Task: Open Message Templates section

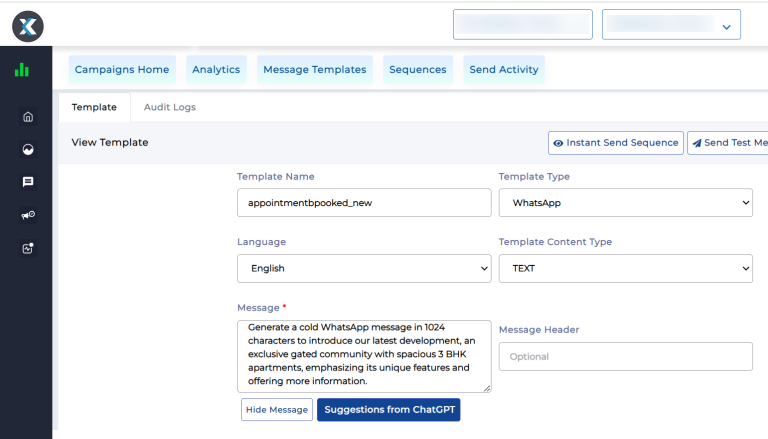Action: 314,70
